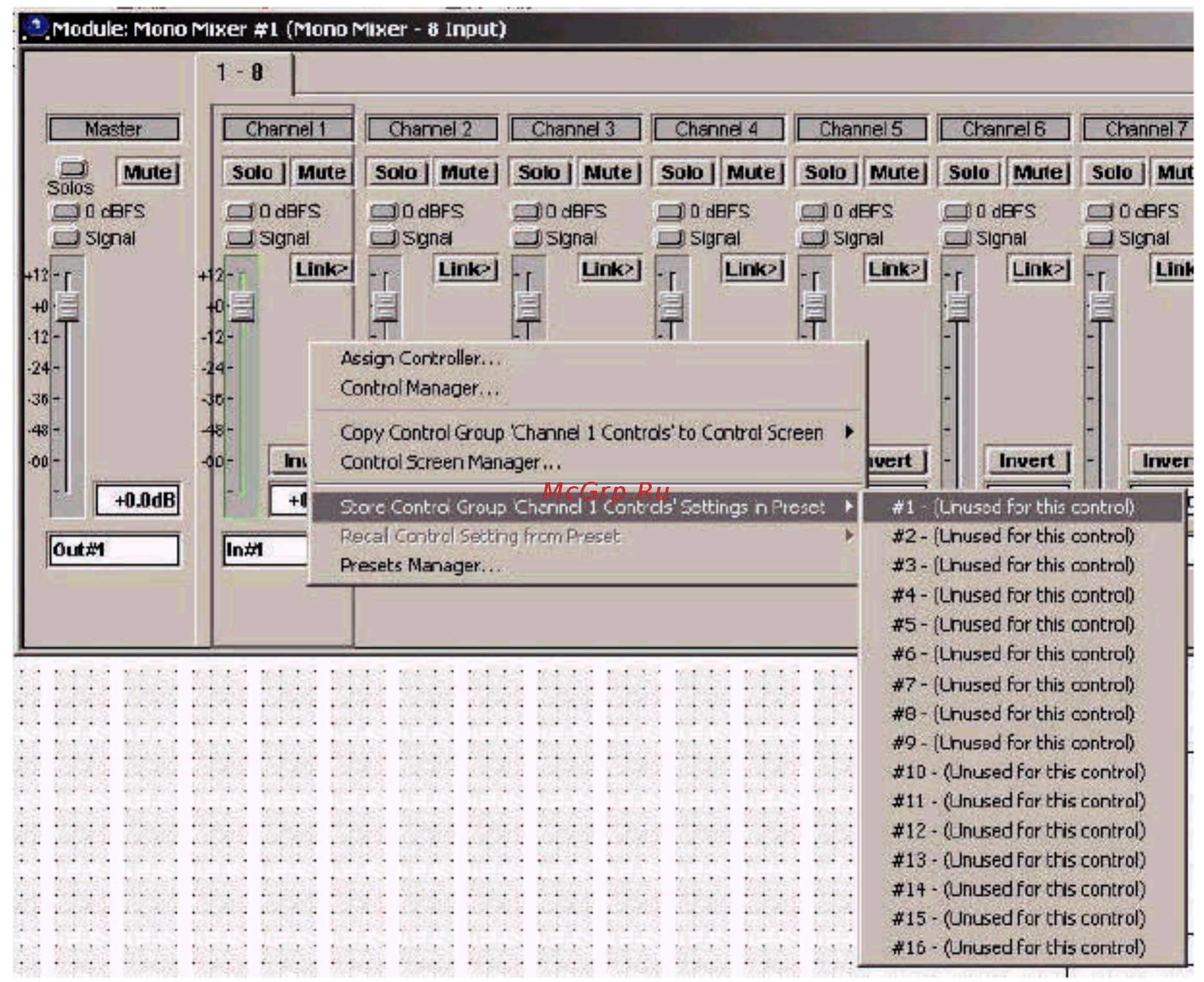
Task: Click Link> button on Channel 4
Action: coord(753,269)
